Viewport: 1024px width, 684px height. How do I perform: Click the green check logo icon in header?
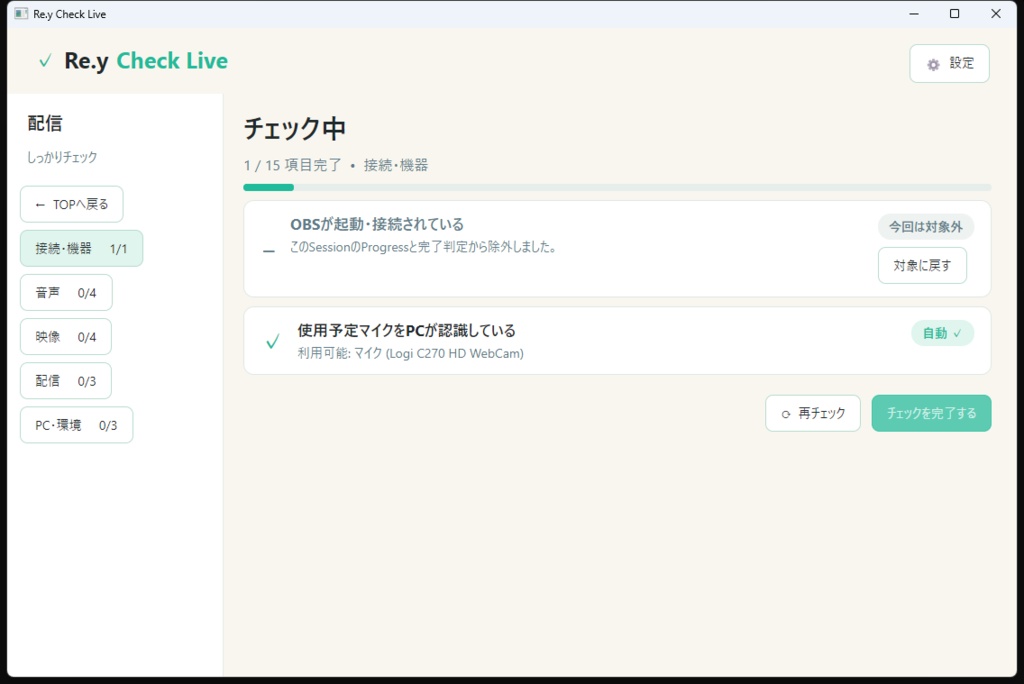tap(45, 61)
